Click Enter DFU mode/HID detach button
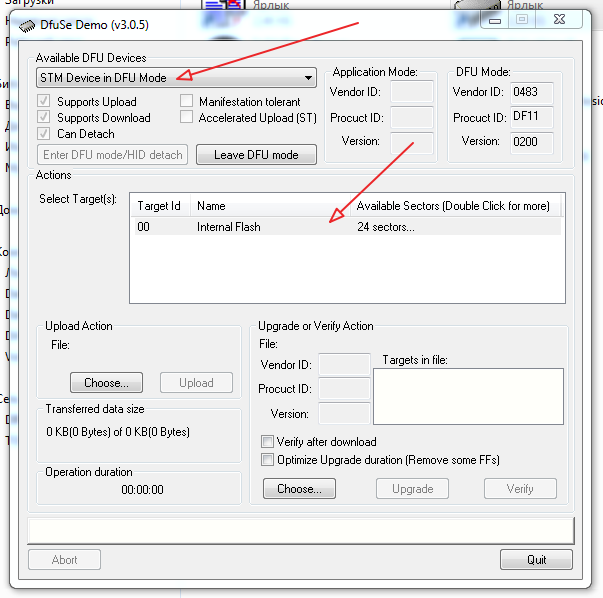 click(x=113, y=155)
